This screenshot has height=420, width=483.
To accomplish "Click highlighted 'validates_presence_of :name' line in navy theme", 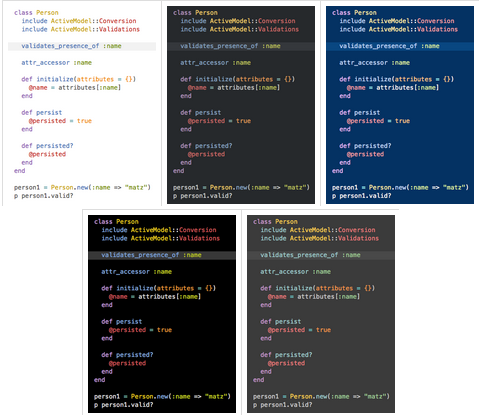I will tap(400, 46).
